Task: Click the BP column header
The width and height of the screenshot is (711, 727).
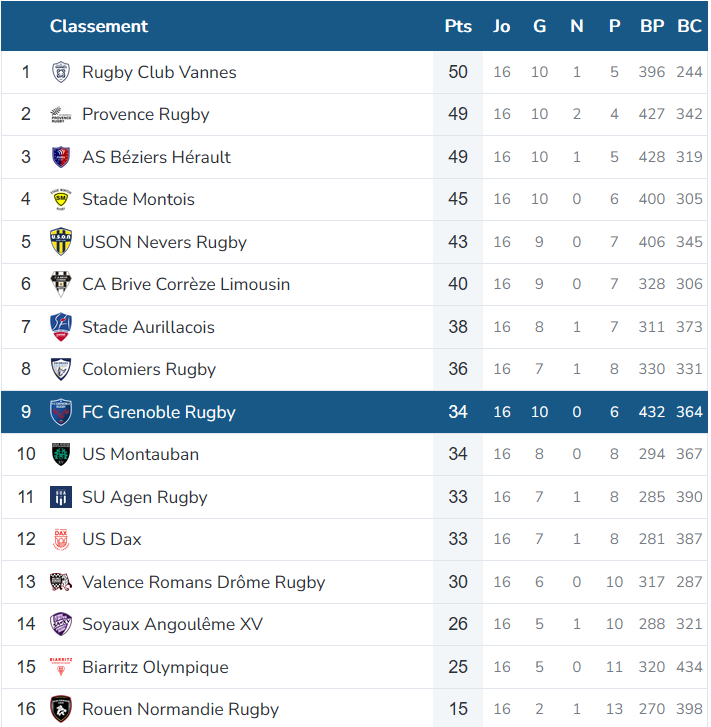Action: click(652, 26)
